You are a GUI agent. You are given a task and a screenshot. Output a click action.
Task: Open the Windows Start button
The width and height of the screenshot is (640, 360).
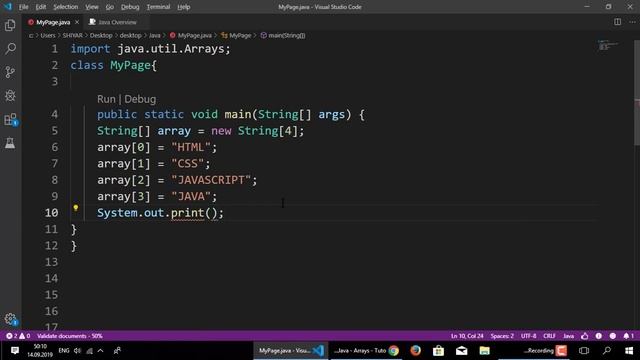[x=629, y=350]
